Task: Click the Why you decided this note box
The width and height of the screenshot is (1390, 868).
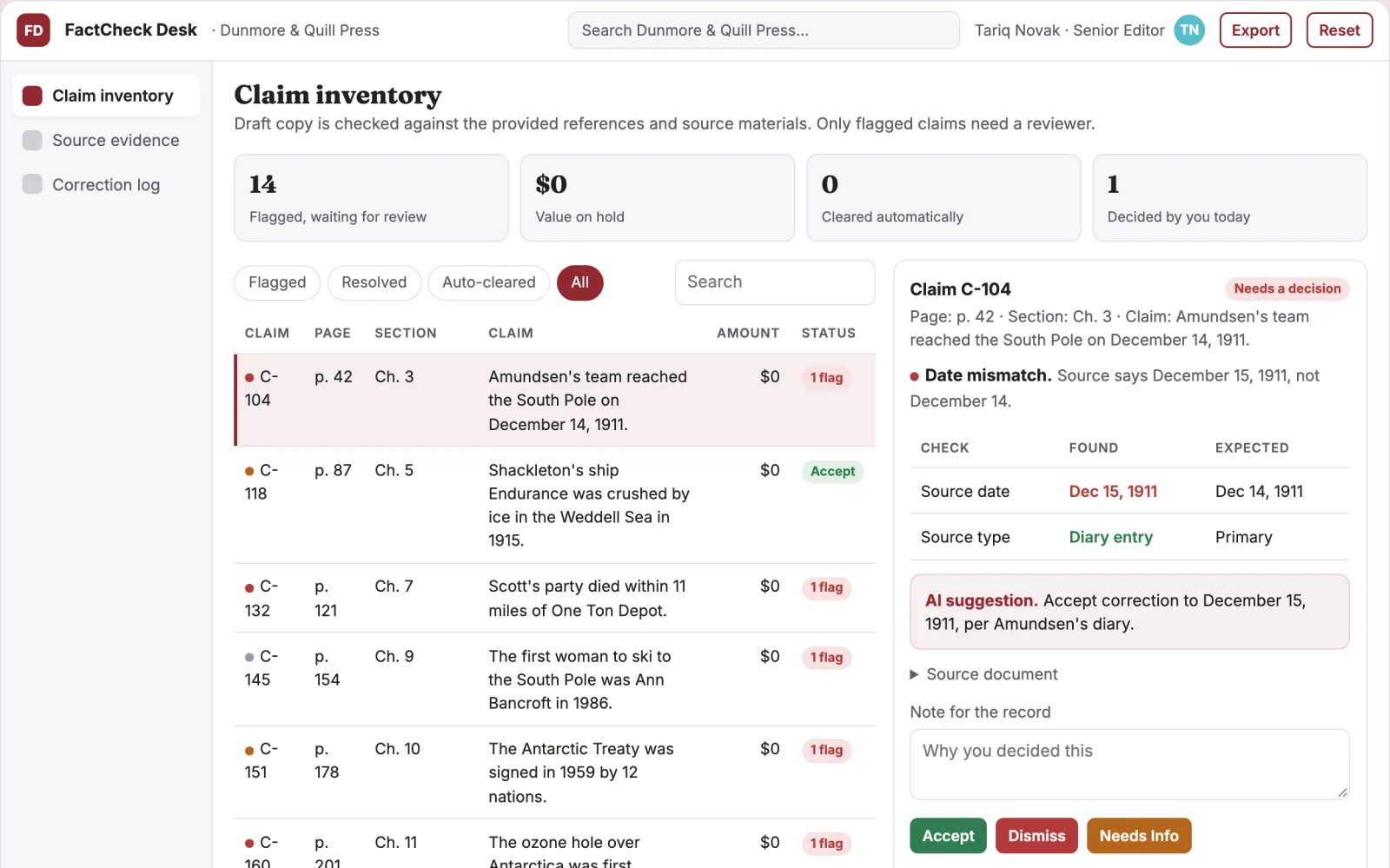Action: point(1129,764)
